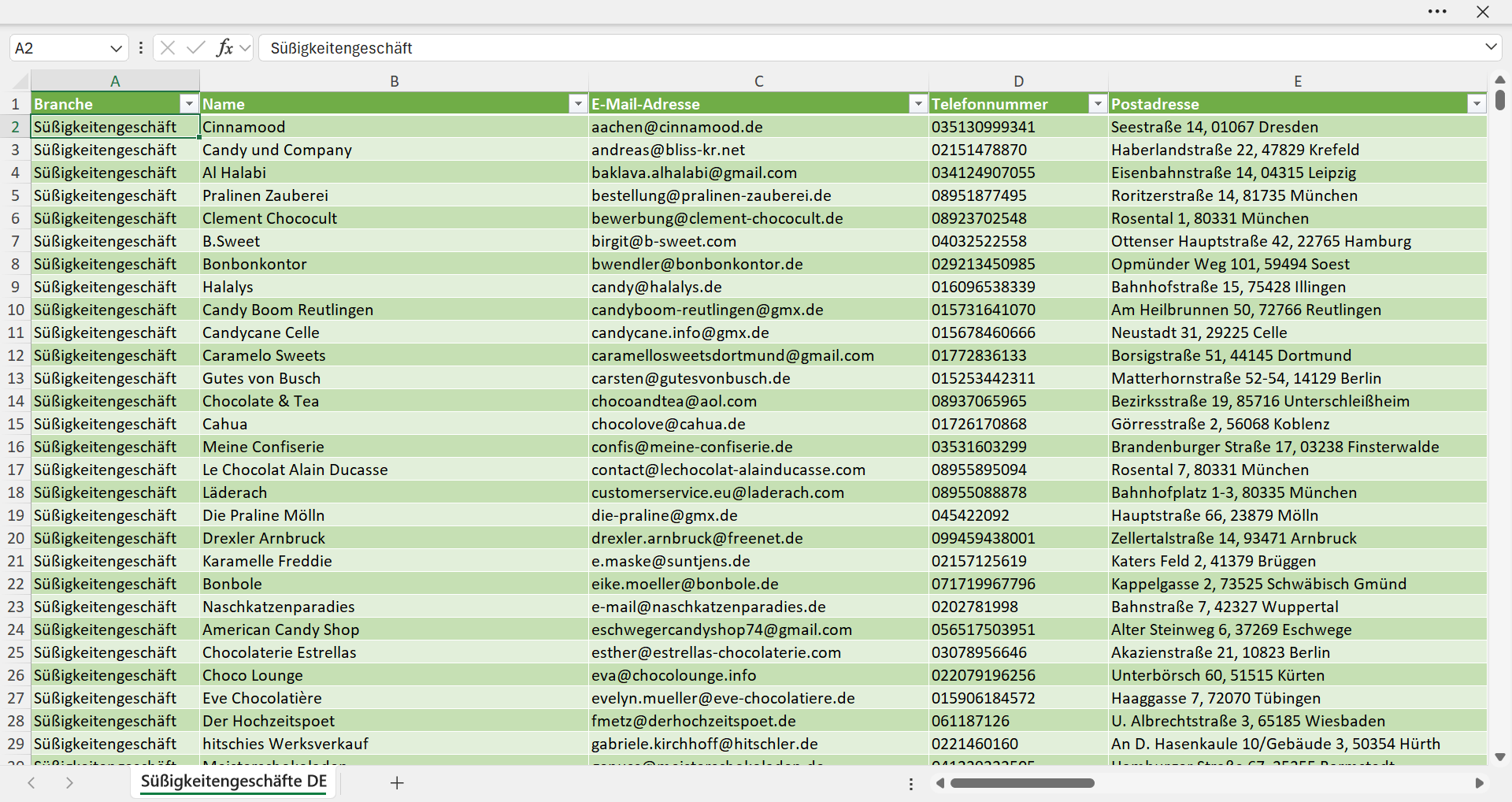This screenshot has height=802, width=1512.
Task: Switch to Süßigkeitengeschäfte DE sheet tab
Action: (234, 782)
